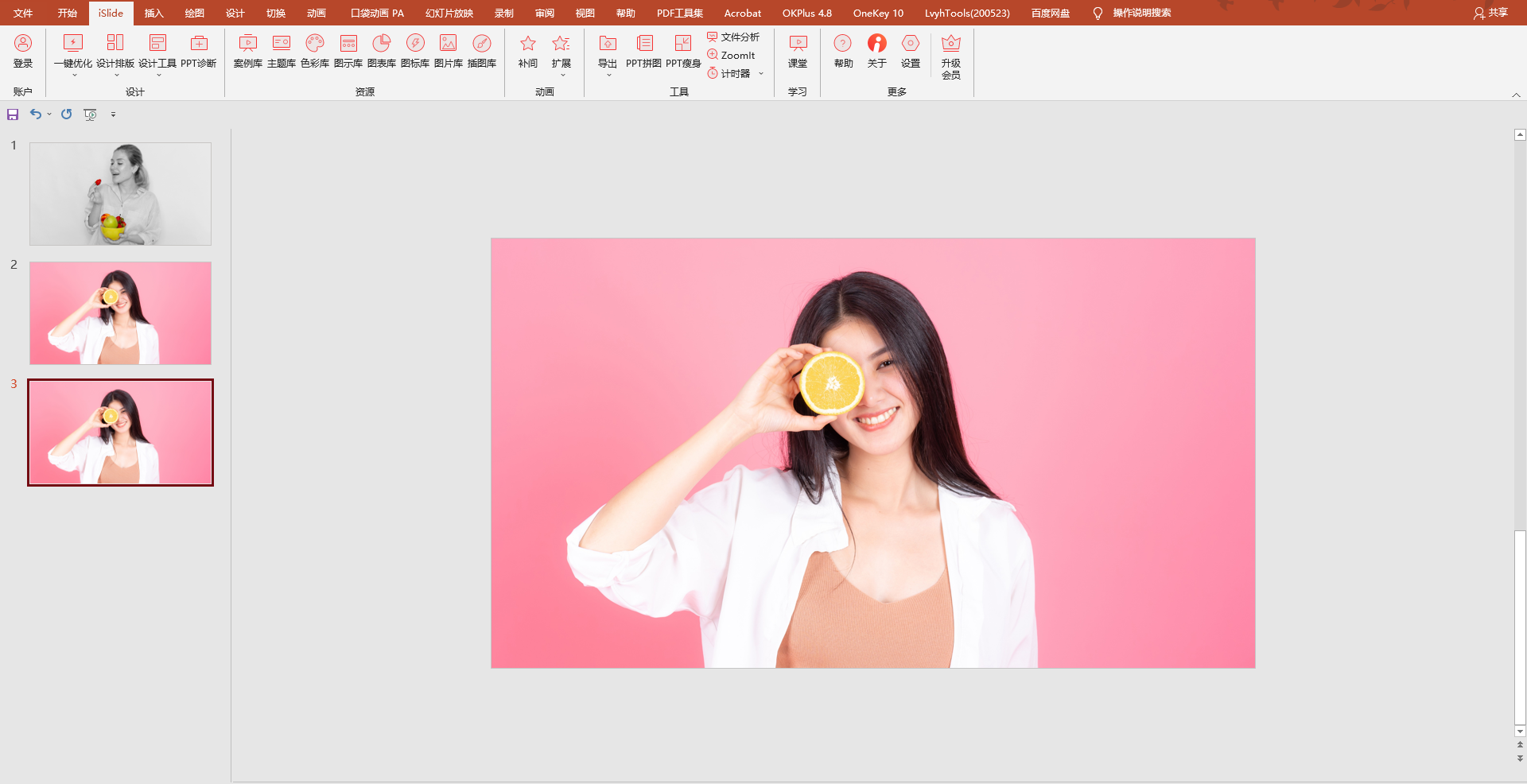Open the 色彩库 color library
Image resolution: width=1527 pixels, height=784 pixels.
pos(315,51)
